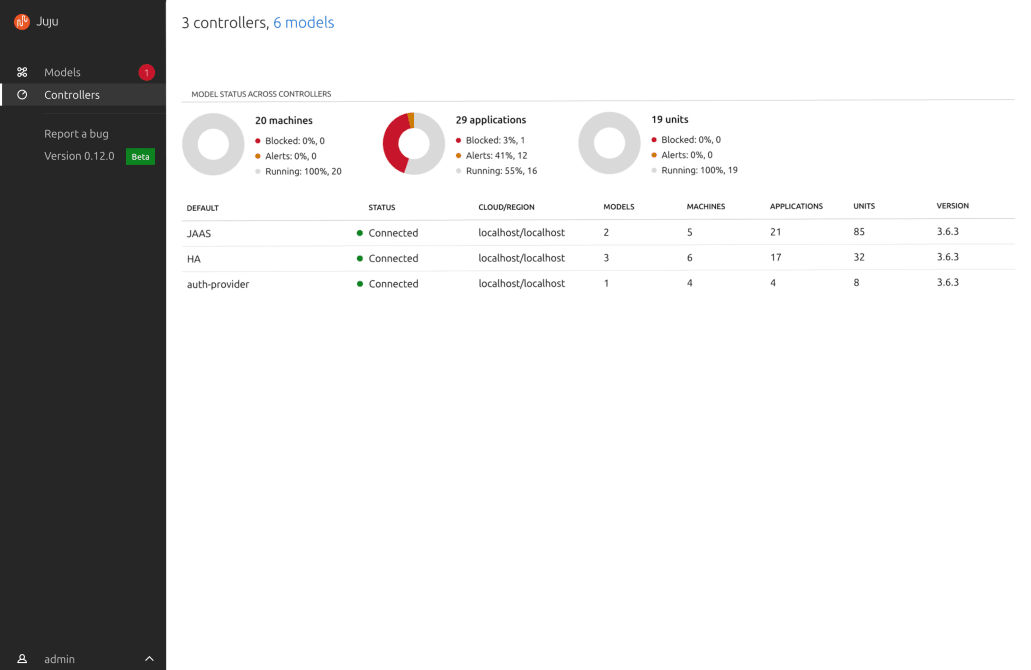Open the 6 models link

click(304, 22)
